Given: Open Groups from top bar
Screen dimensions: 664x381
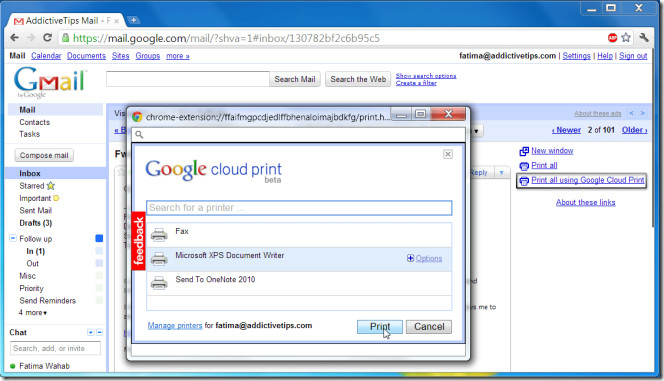Looking at the screenshot, I should (x=148, y=56).
